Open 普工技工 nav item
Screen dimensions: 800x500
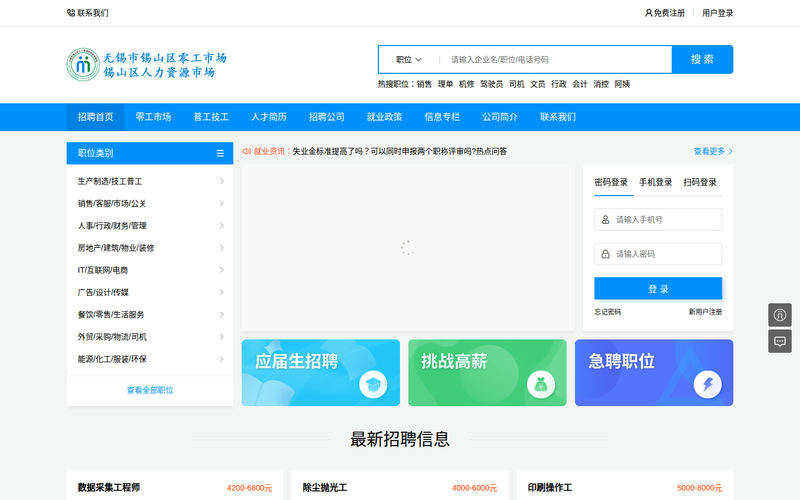pyautogui.click(x=211, y=117)
